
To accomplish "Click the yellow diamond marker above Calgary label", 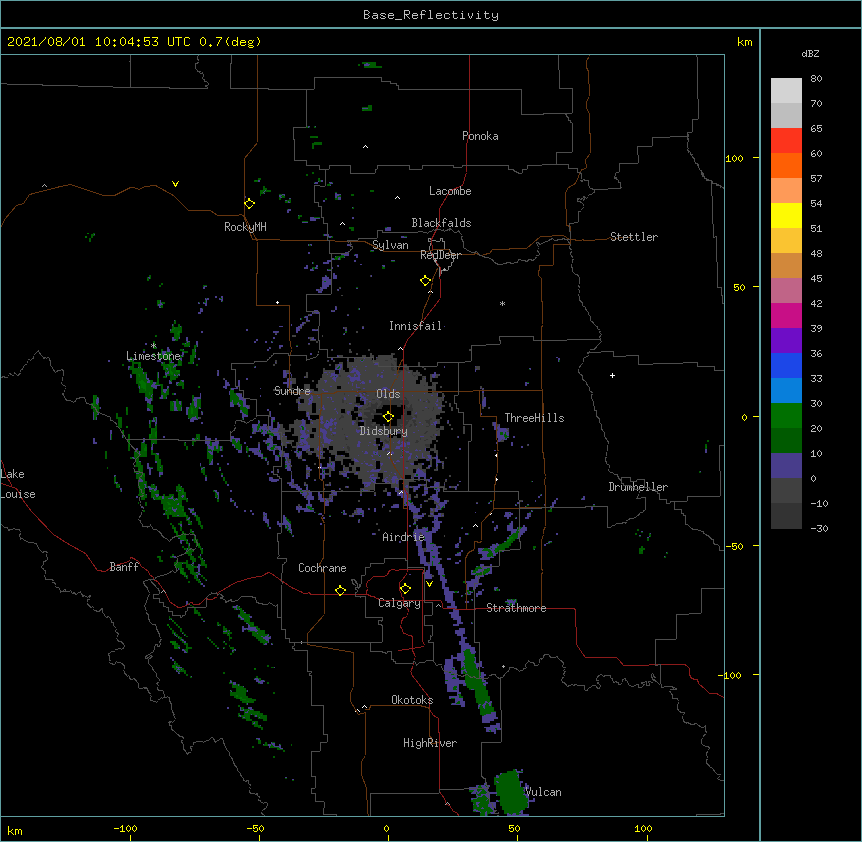I will [405, 589].
